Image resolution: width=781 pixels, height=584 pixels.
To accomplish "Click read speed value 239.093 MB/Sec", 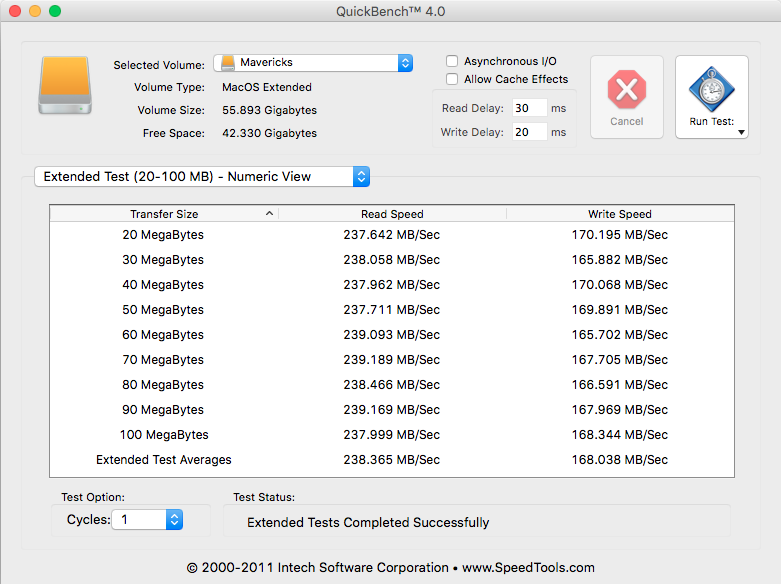I will pos(391,334).
